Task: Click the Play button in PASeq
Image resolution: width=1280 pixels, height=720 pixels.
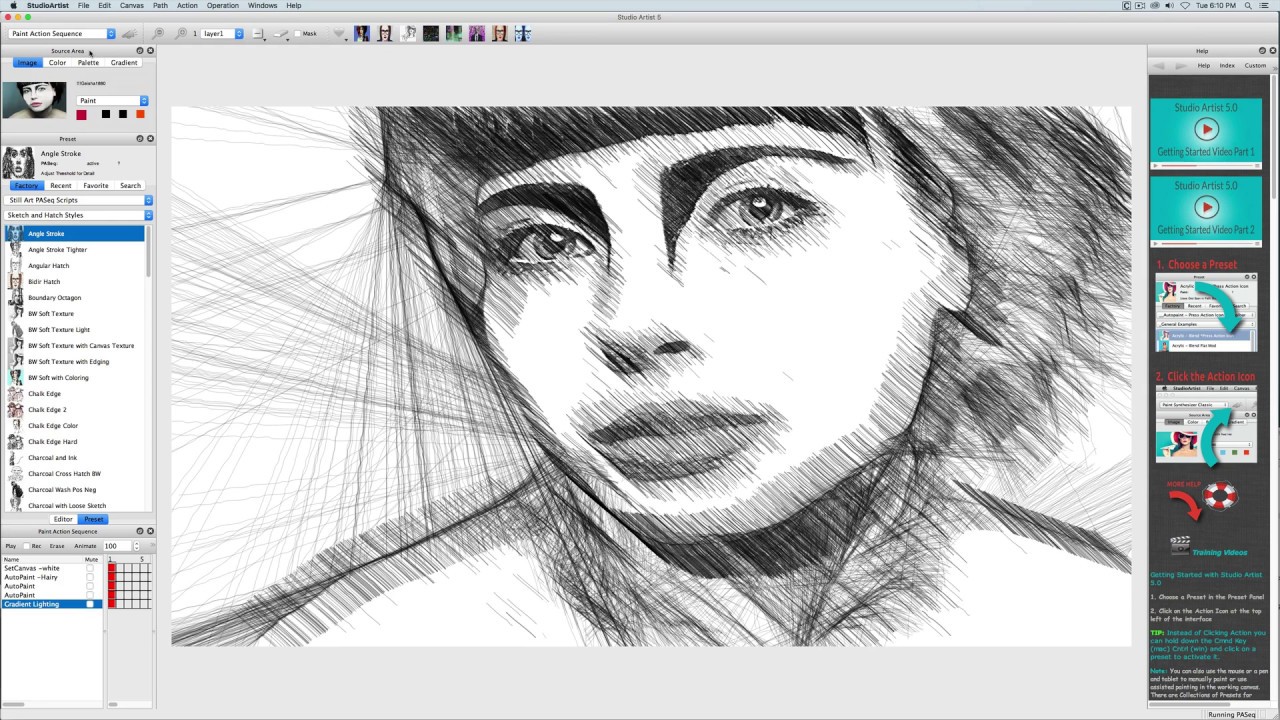Action: click(11, 546)
